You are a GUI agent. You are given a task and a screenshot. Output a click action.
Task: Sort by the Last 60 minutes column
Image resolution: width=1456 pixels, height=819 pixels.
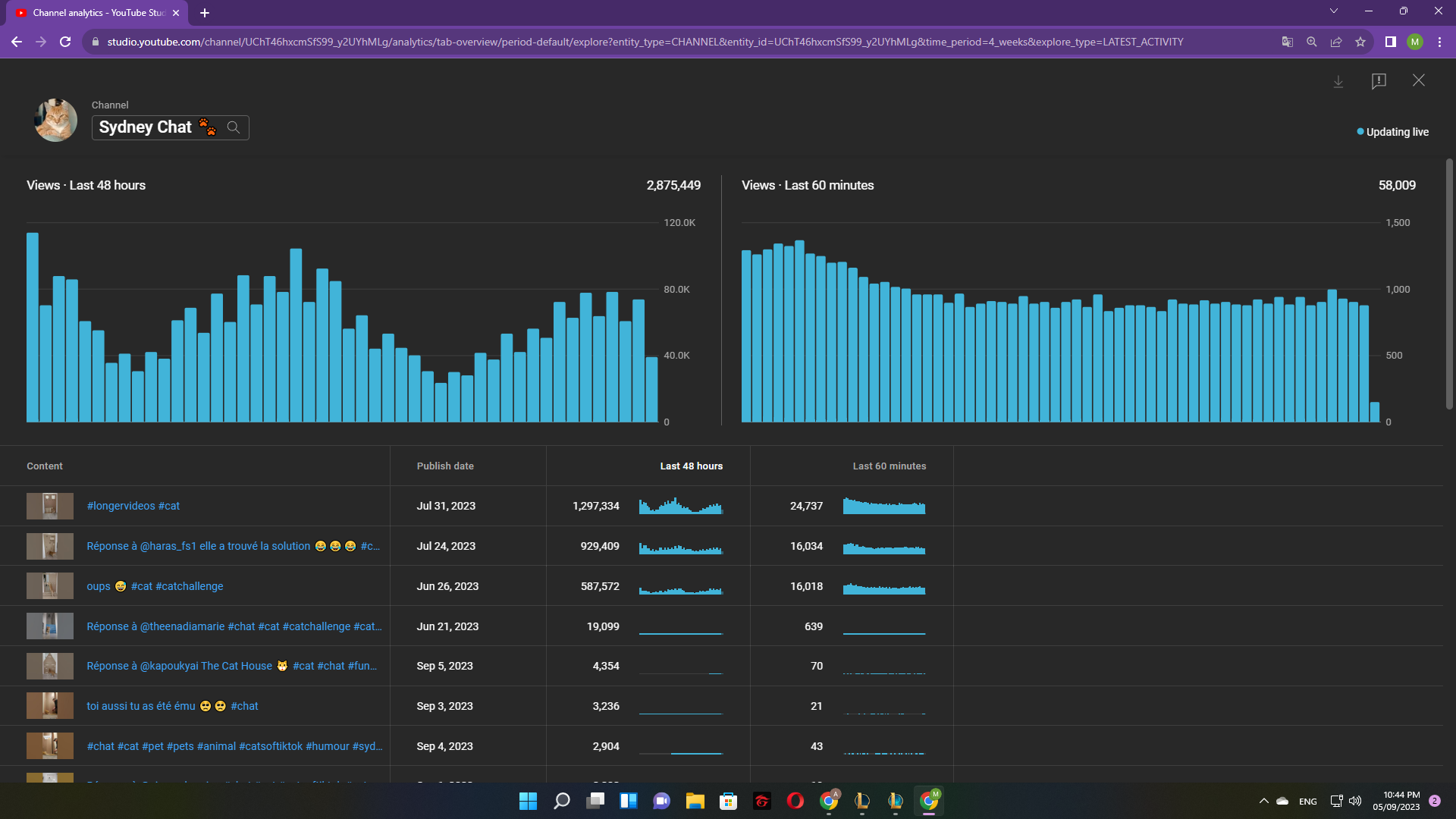click(889, 466)
